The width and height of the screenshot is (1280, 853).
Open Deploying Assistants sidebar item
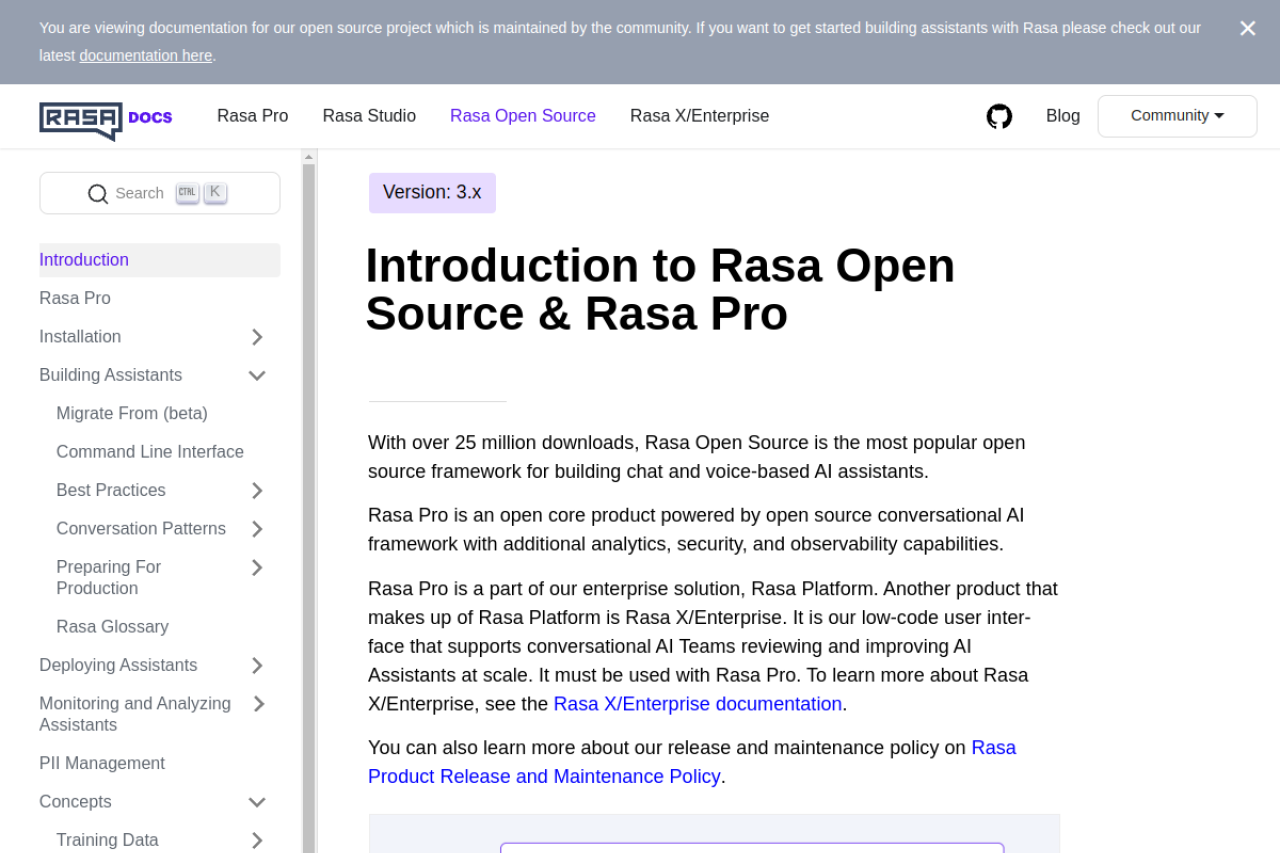coord(118,666)
